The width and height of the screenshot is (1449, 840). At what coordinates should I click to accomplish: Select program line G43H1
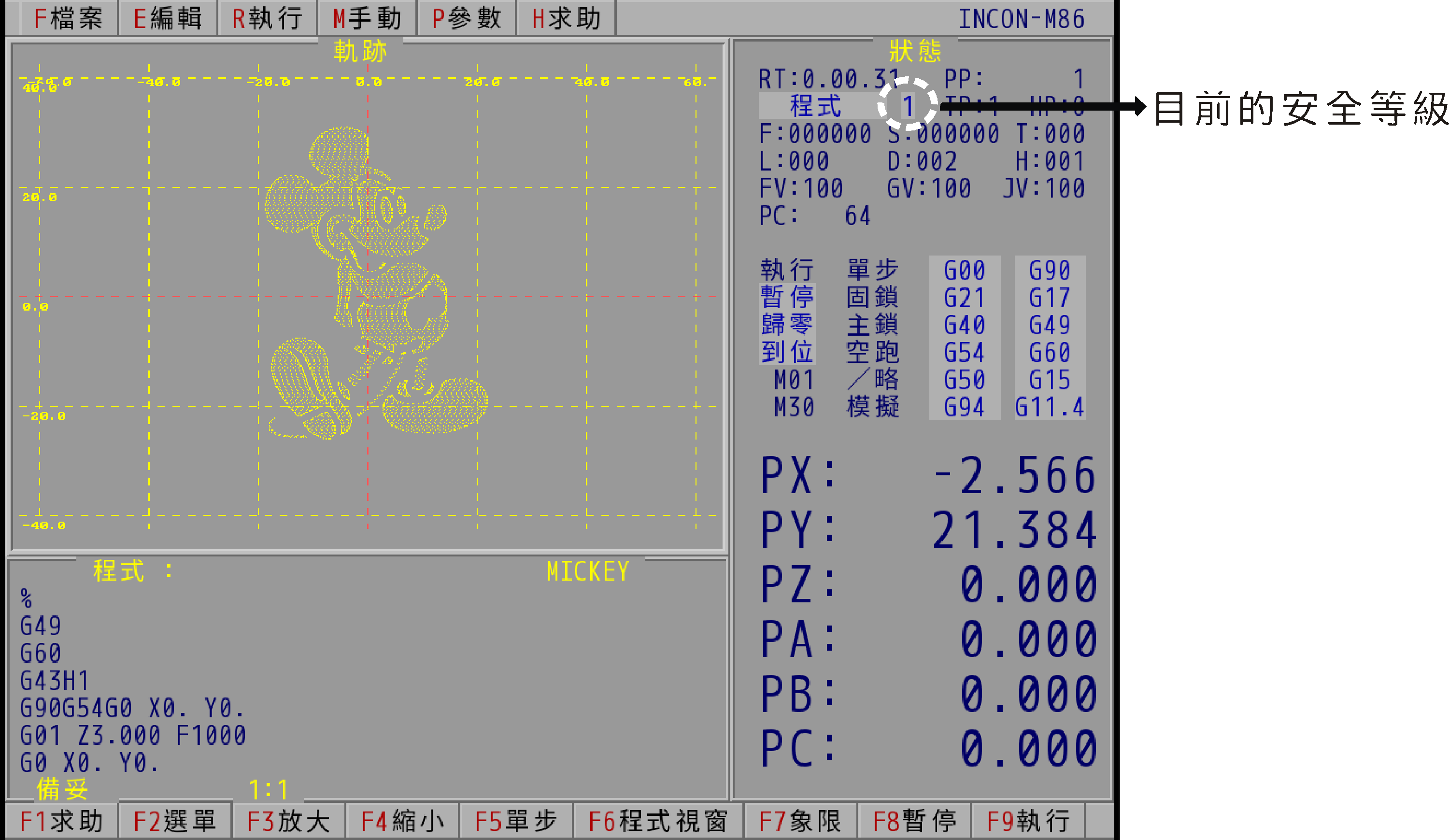[55, 681]
